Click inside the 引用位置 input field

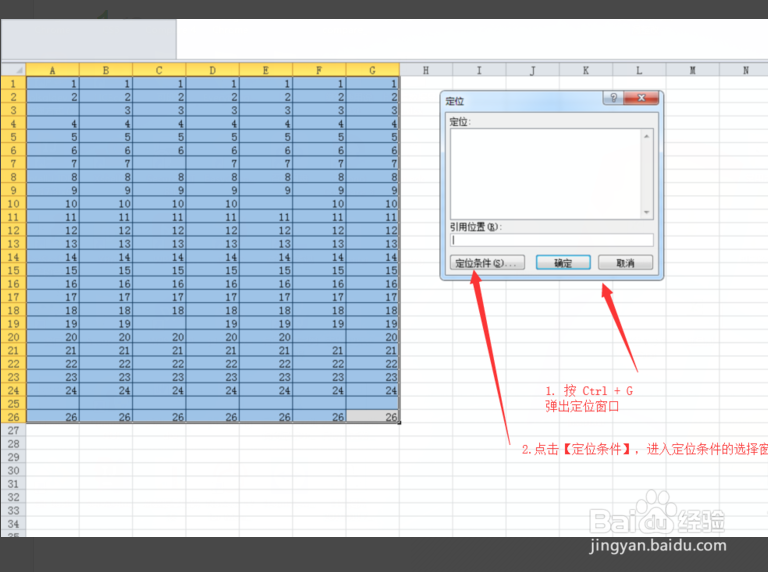click(x=552, y=240)
